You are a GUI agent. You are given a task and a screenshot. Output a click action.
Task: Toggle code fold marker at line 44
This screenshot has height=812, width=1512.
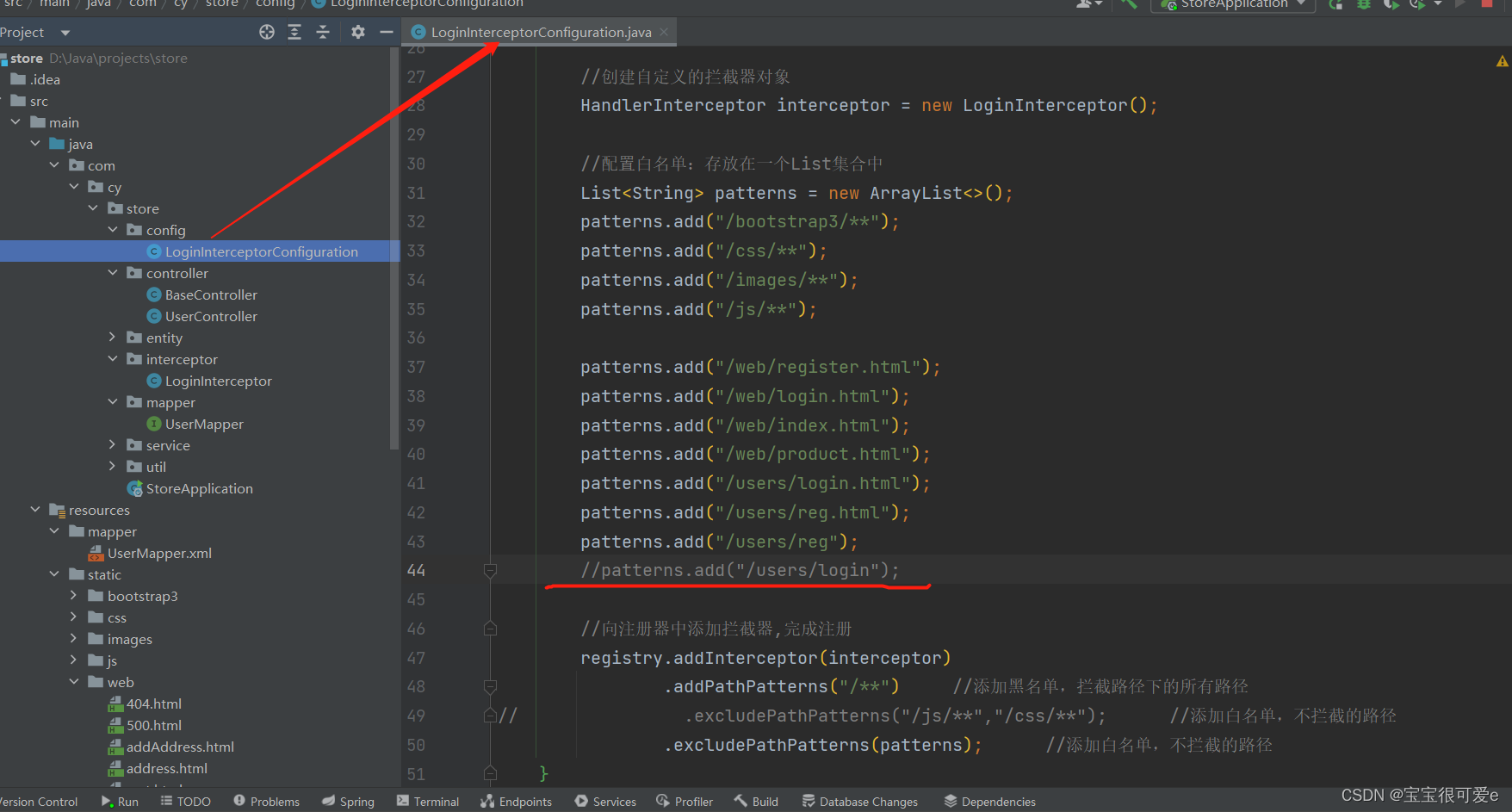490,570
